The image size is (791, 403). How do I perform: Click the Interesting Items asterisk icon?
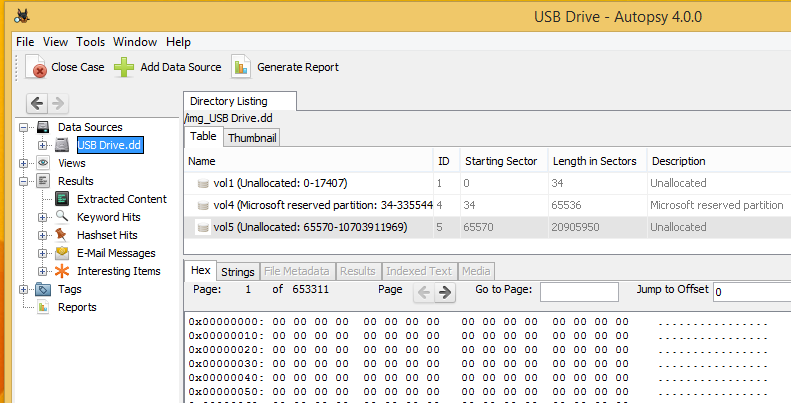62,271
